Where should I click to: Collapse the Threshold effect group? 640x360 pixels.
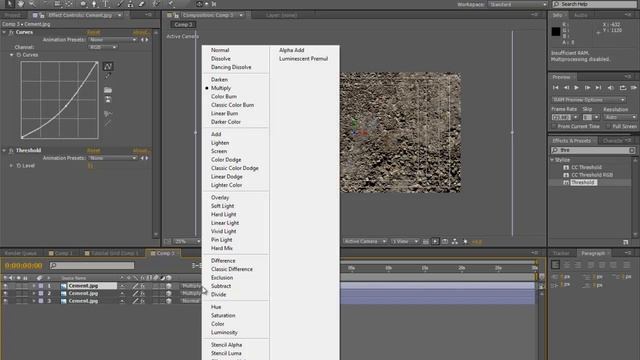pyautogui.click(x=4, y=150)
